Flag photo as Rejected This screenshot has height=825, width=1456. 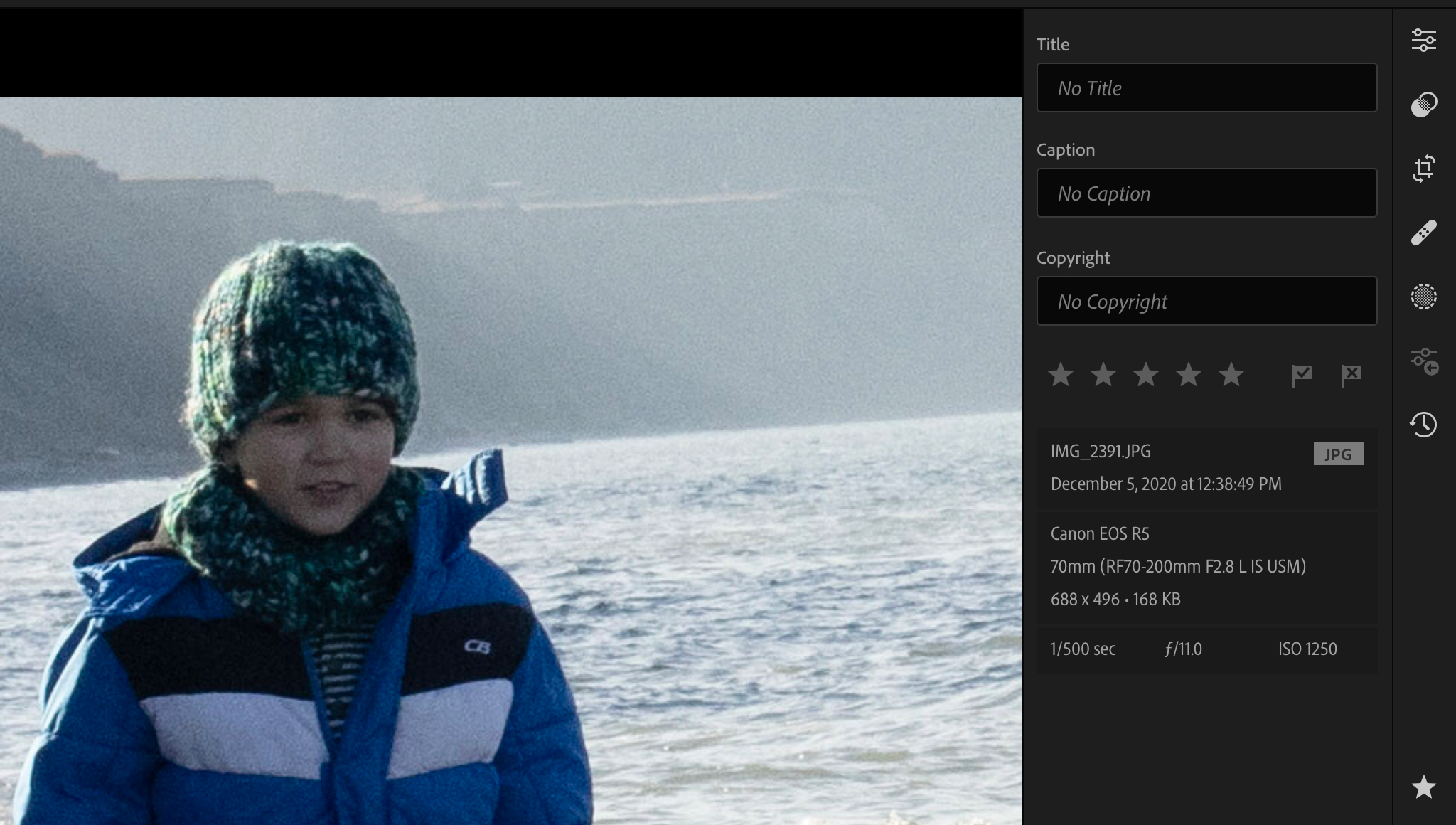(x=1351, y=375)
